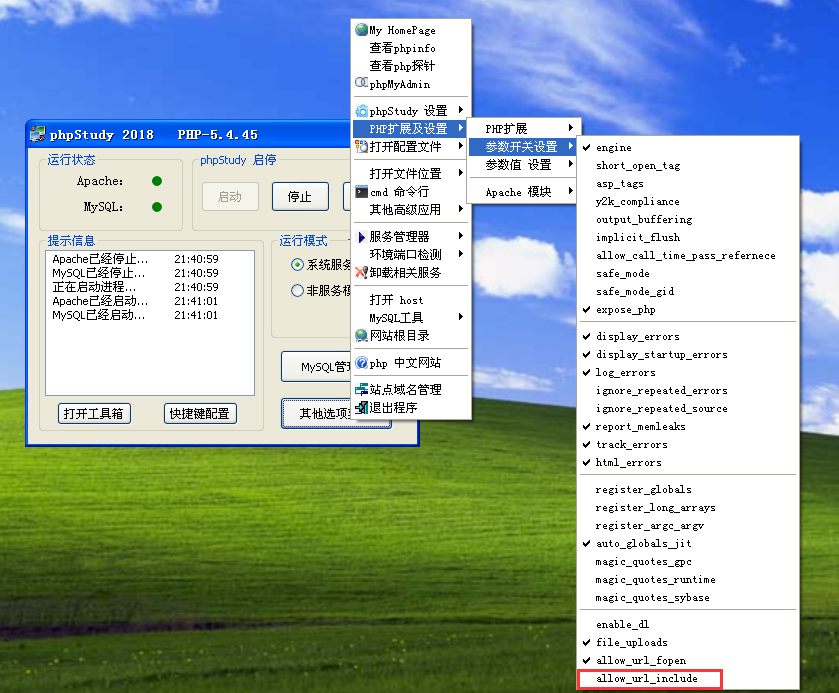This screenshot has height=693, width=839.
Task: Click the 打开工具箱 button
Action: coord(94,413)
